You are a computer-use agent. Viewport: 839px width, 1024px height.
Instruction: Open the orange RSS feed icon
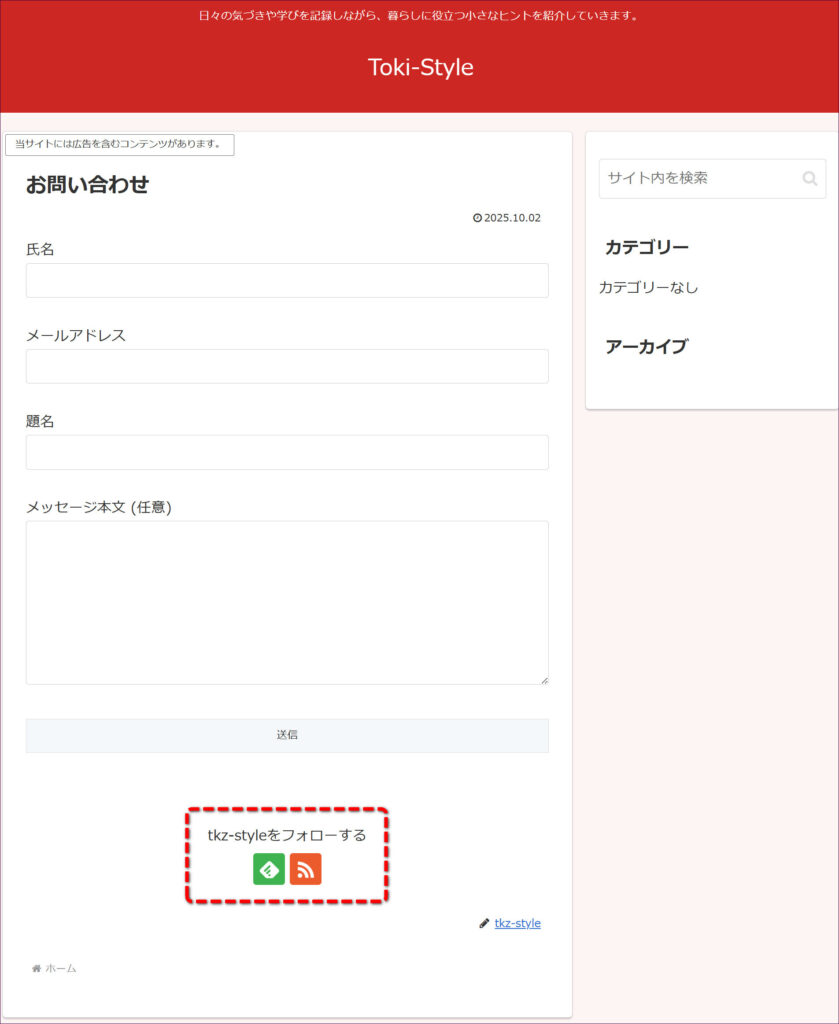(306, 870)
